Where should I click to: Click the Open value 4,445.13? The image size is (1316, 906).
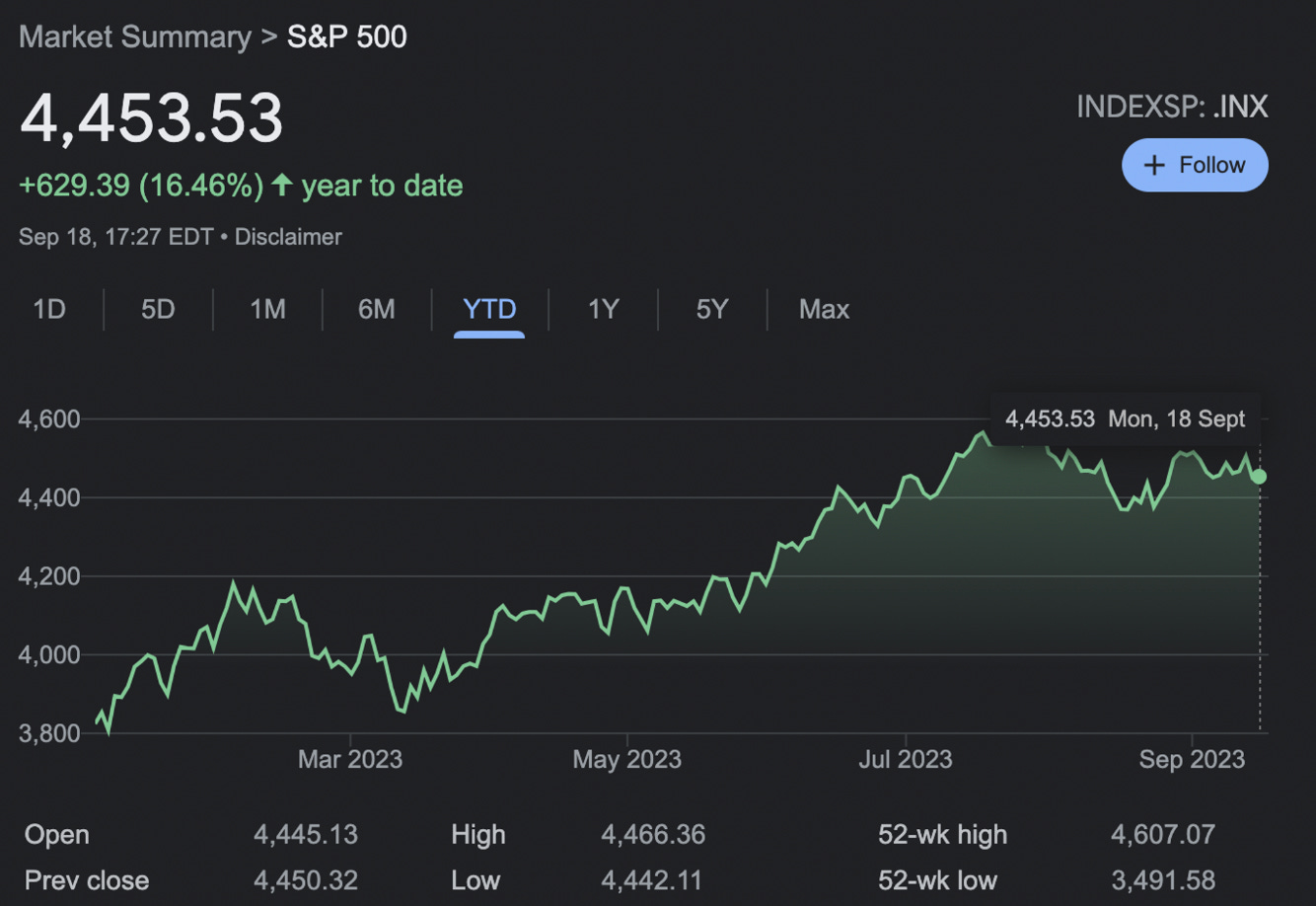point(306,835)
